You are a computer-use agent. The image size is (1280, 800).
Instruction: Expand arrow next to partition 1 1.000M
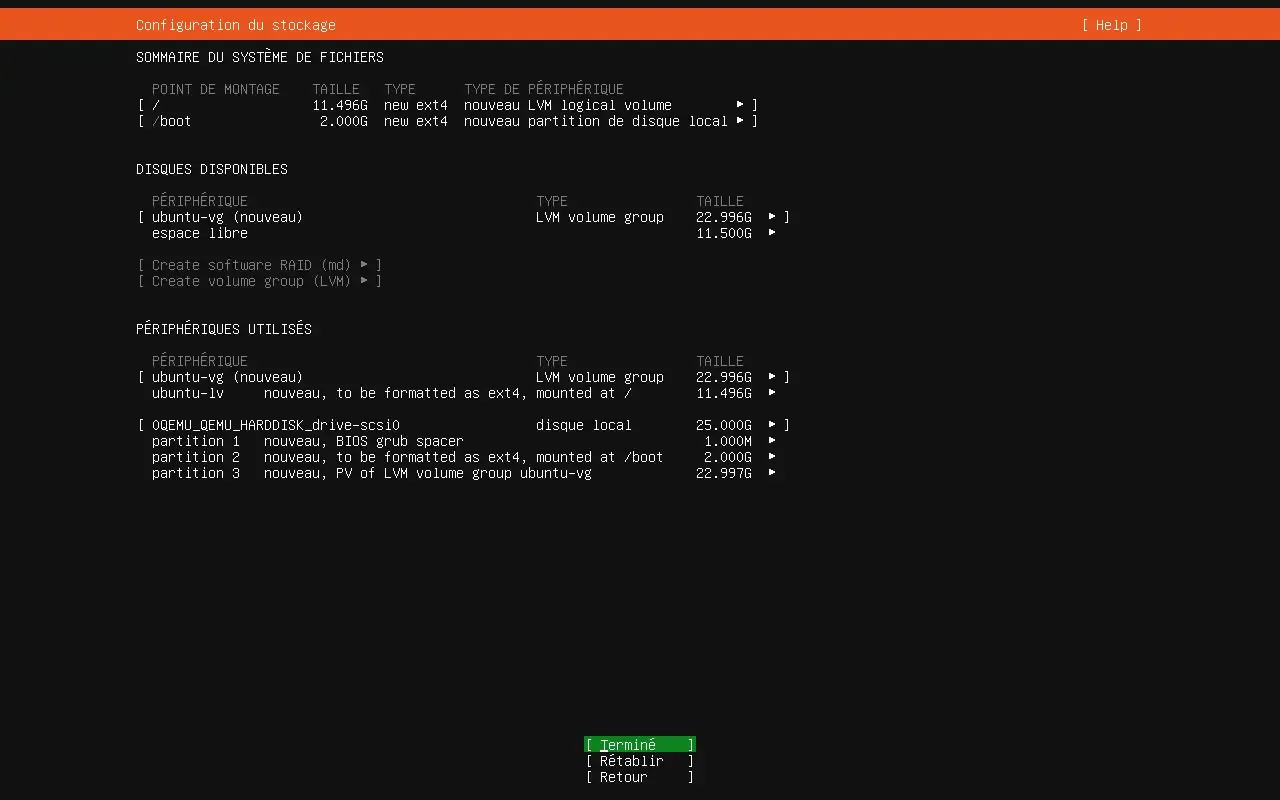point(772,441)
